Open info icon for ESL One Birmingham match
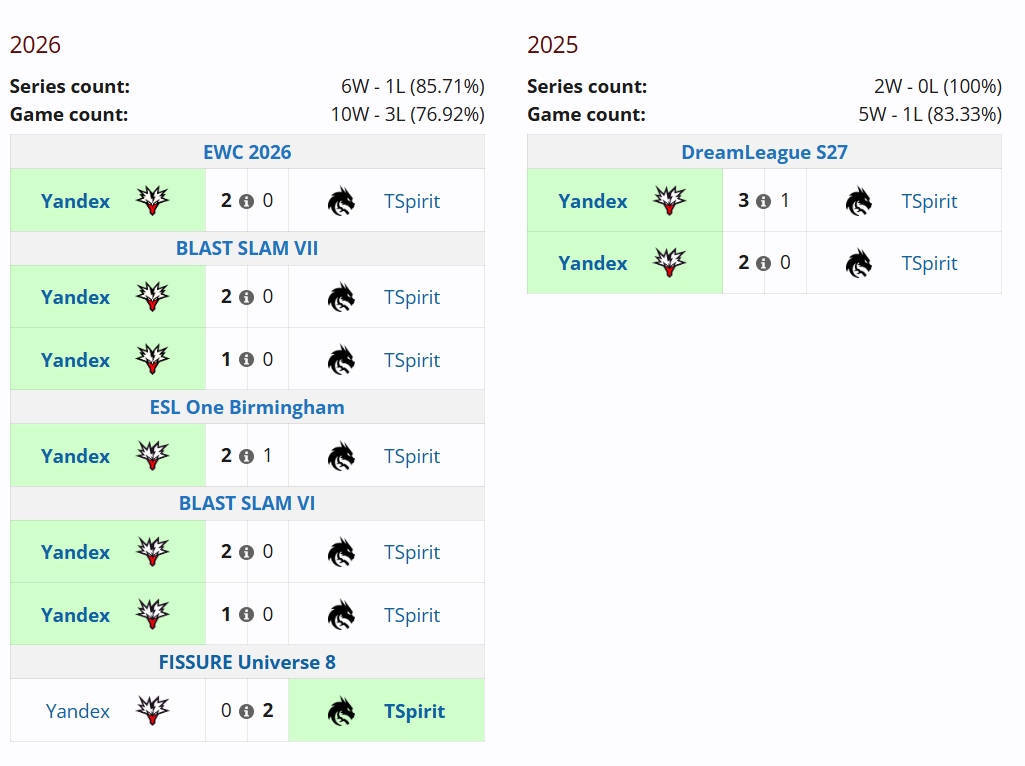This screenshot has width=1025, height=766. click(246, 456)
